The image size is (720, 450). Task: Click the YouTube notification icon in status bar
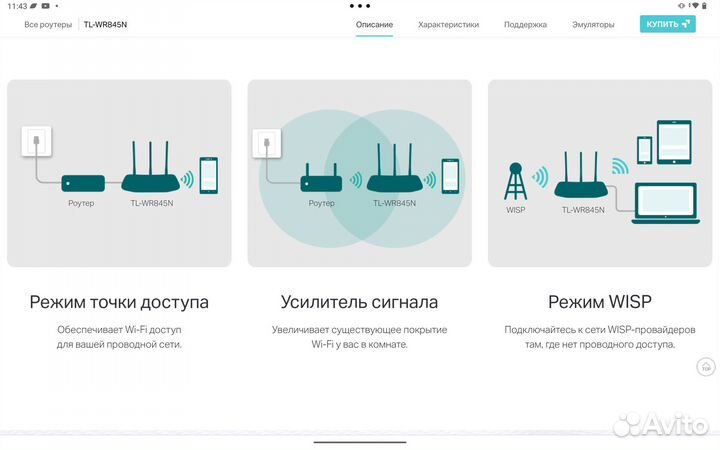45,6
